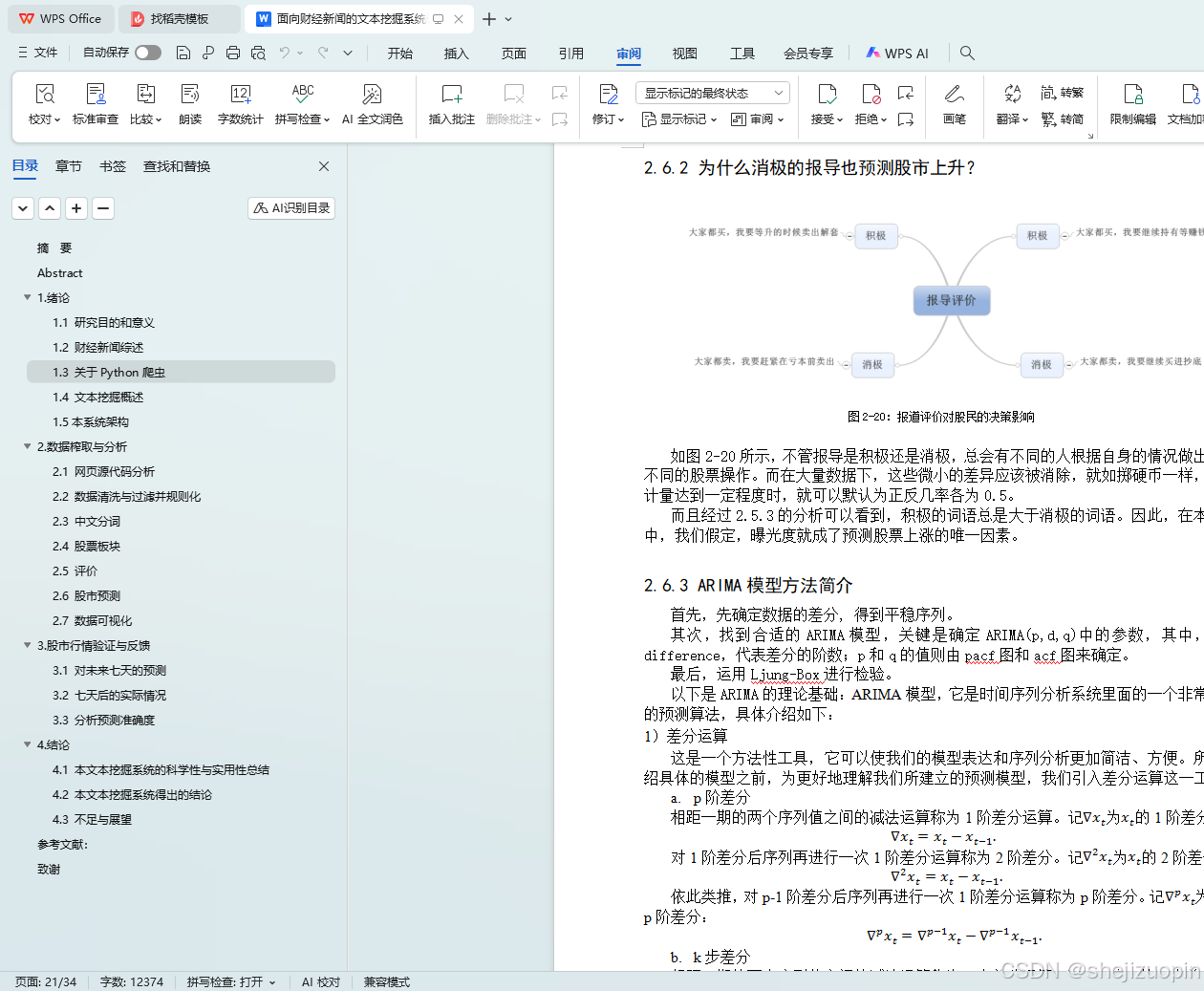Open the search magnifier in menu bar

coord(967,54)
